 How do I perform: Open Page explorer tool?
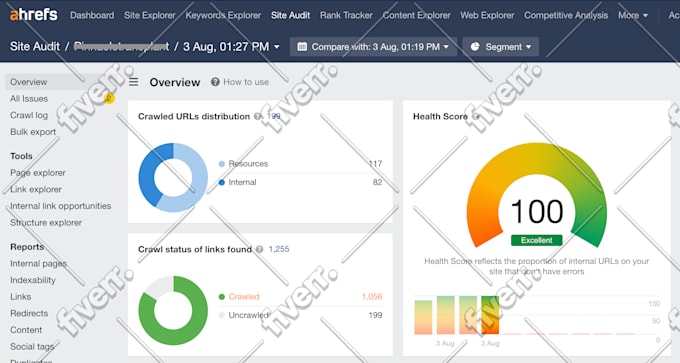click(38, 173)
